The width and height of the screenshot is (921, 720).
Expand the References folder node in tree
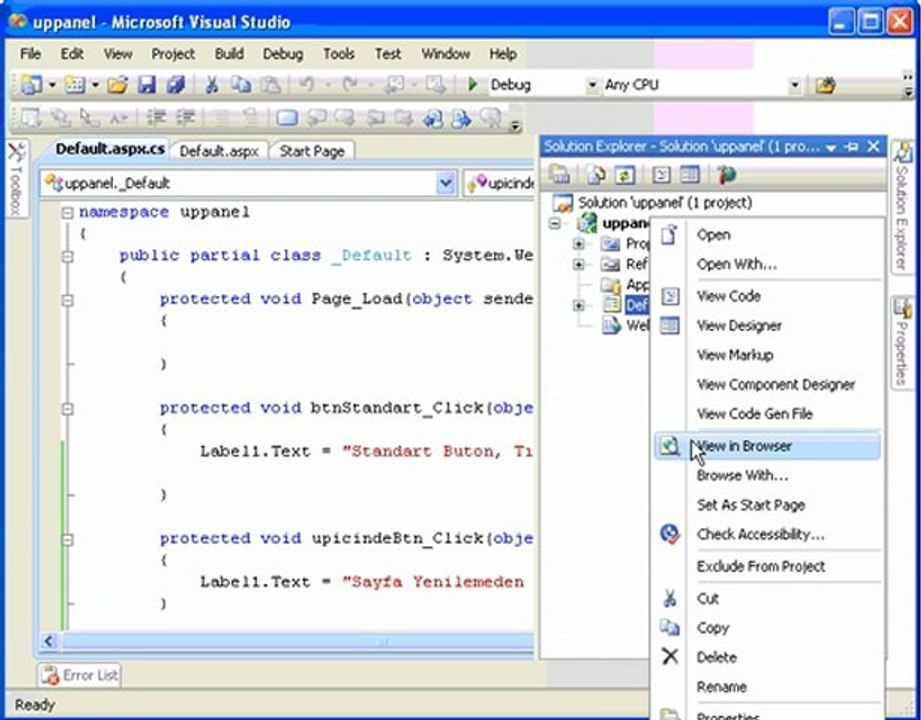[x=579, y=265]
